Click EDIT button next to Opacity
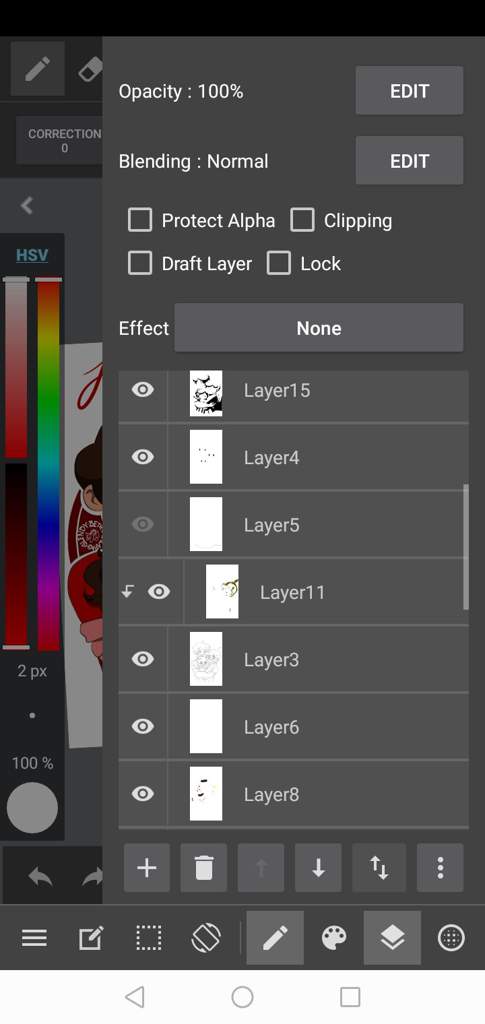Viewport: 485px width, 1024px height. coord(409,91)
